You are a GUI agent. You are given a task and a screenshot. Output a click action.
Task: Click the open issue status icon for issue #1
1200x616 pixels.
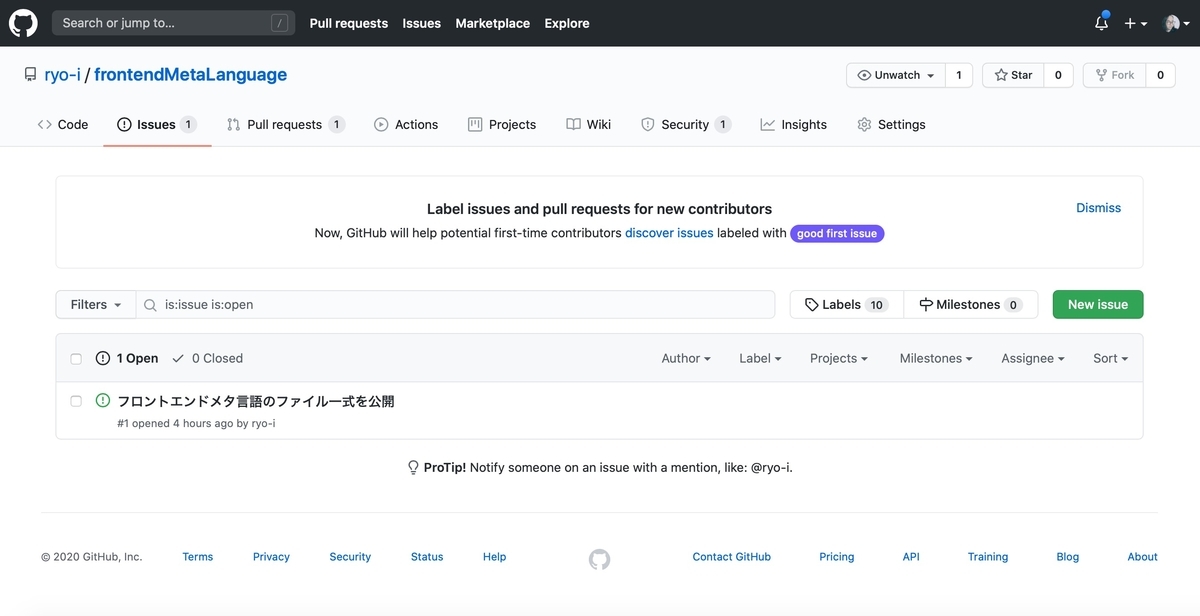(x=103, y=401)
